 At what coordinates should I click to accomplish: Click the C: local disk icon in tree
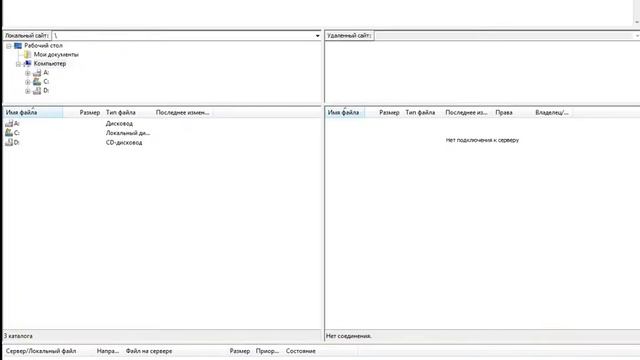[37, 82]
